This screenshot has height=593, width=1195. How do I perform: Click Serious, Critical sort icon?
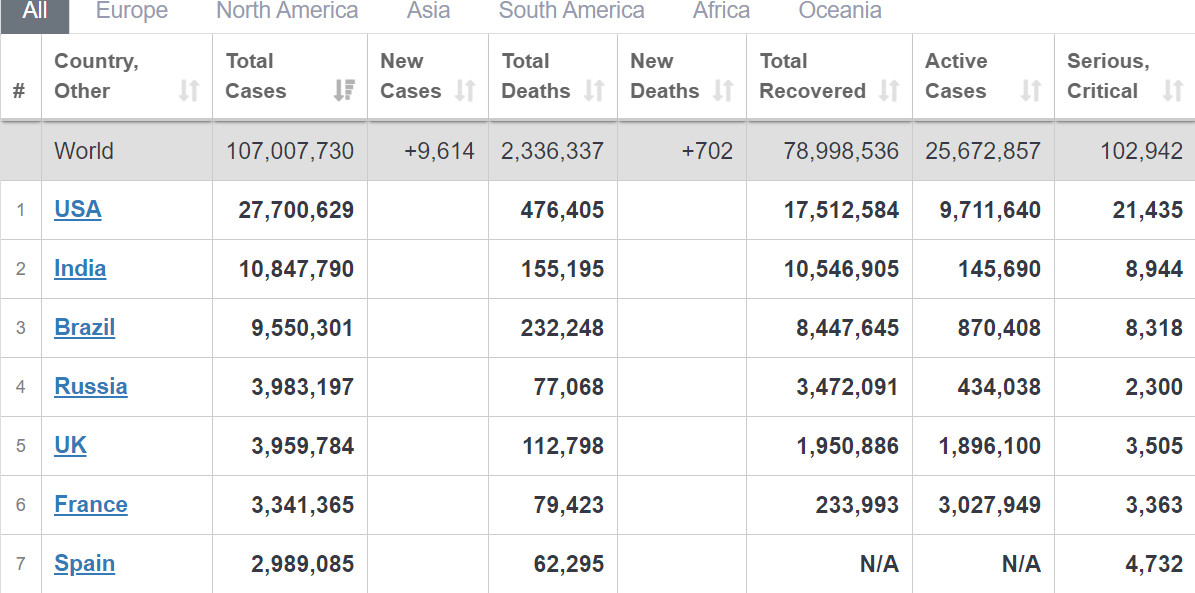click(1173, 91)
